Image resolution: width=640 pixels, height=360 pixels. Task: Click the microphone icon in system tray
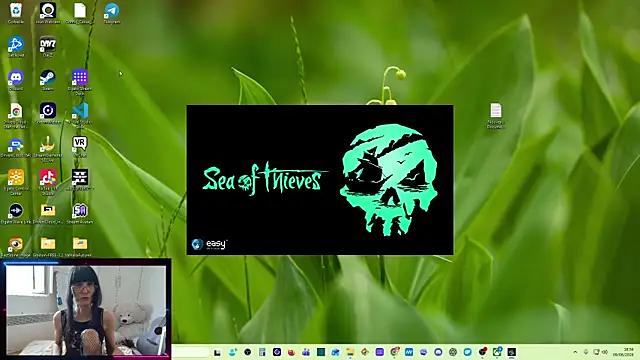click(x=586, y=352)
